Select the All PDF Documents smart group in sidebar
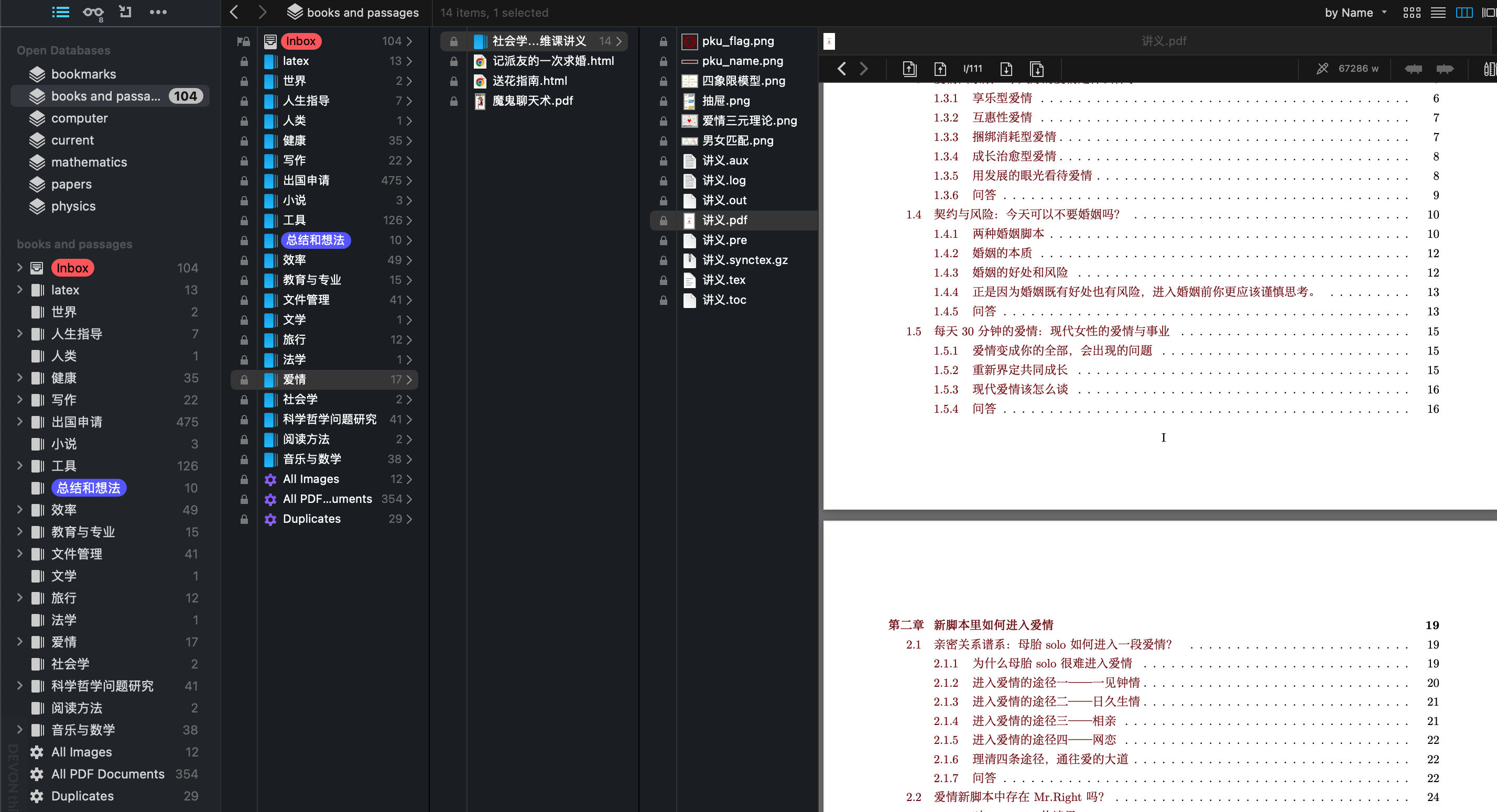Screen dimensions: 1497x812 [x=107, y=774]
